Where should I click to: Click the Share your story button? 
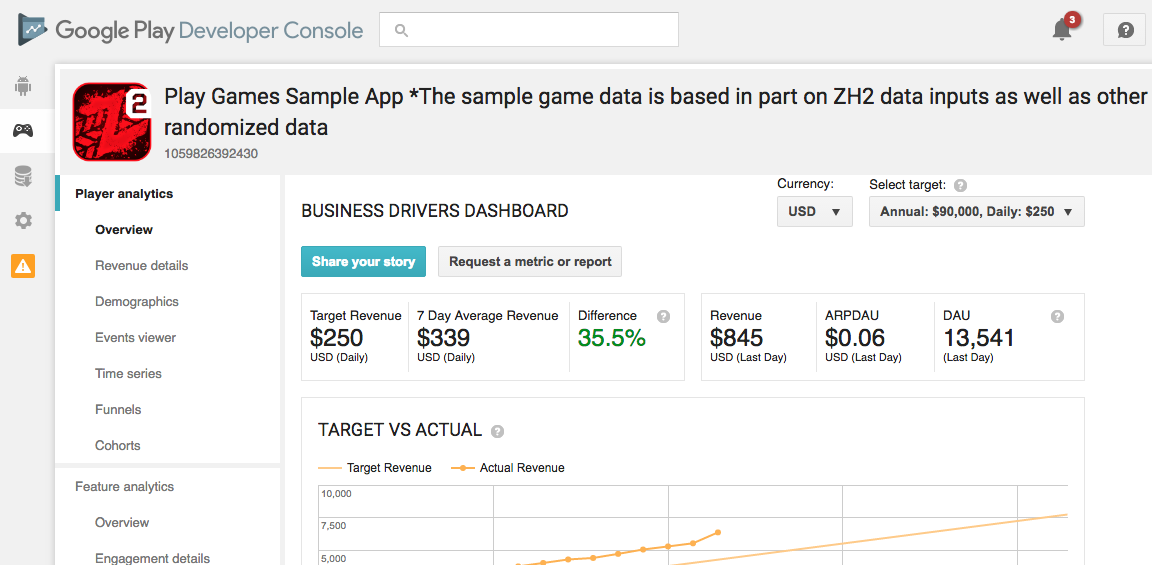(x=363, y=262)
